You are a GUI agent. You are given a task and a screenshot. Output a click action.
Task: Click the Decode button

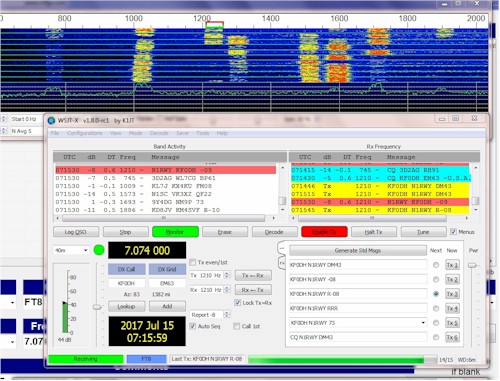coord(275,232)
